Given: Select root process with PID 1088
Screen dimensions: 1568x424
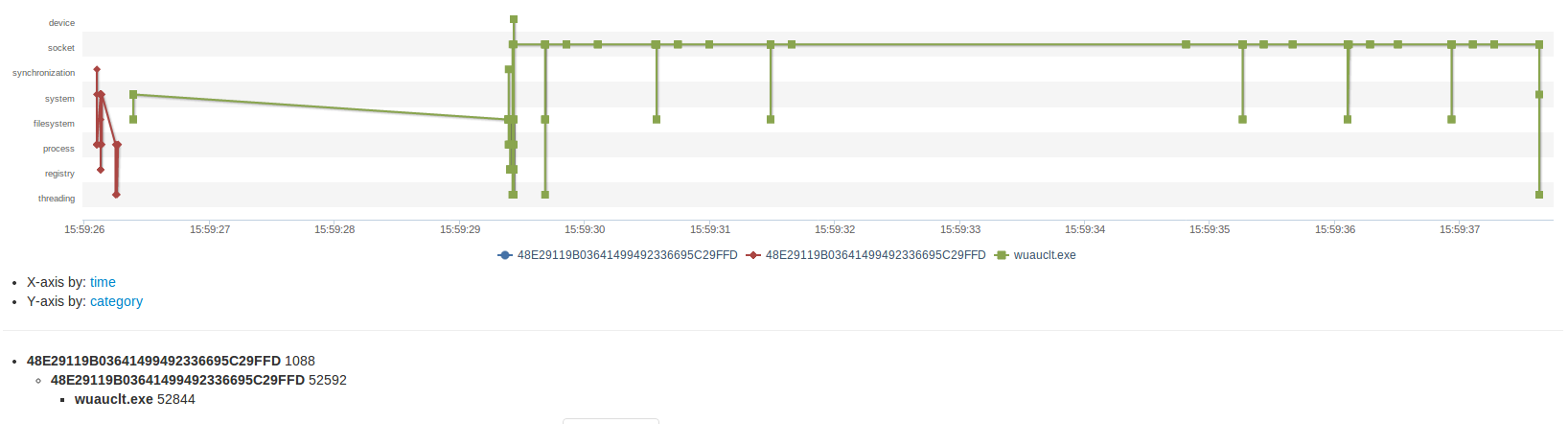Looking at the screenshot, I should tap(153, 361).
